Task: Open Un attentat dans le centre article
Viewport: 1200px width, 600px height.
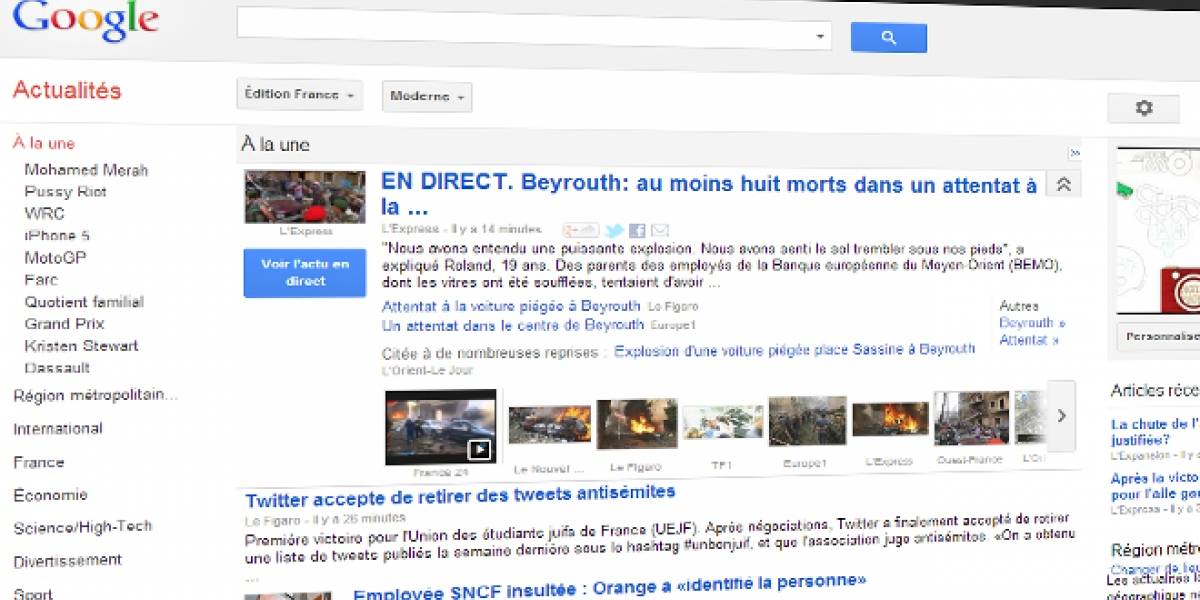Action: coord(513,325)
